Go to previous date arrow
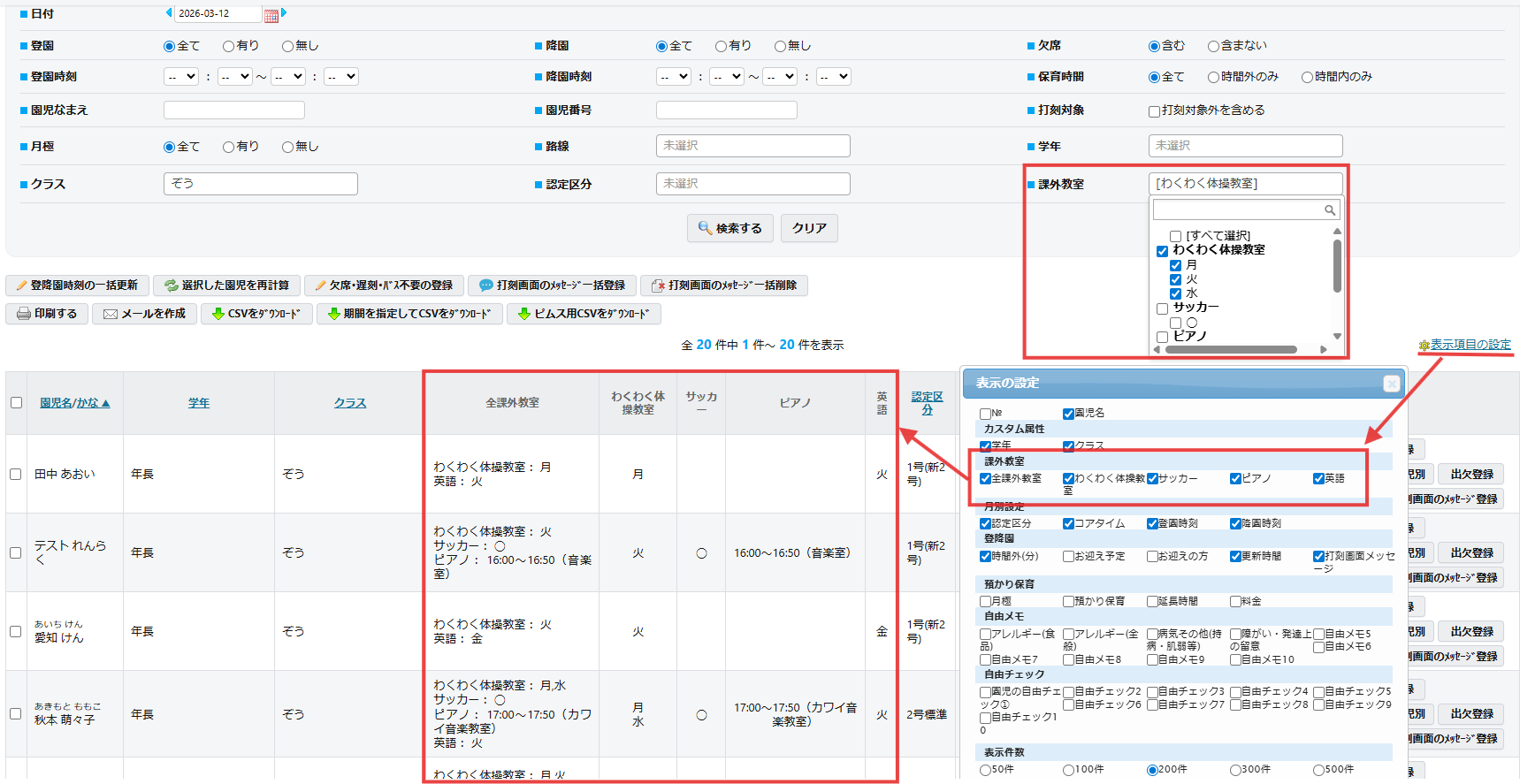Viewport: 1520px width, 784px height. click(x=168, y=12)
